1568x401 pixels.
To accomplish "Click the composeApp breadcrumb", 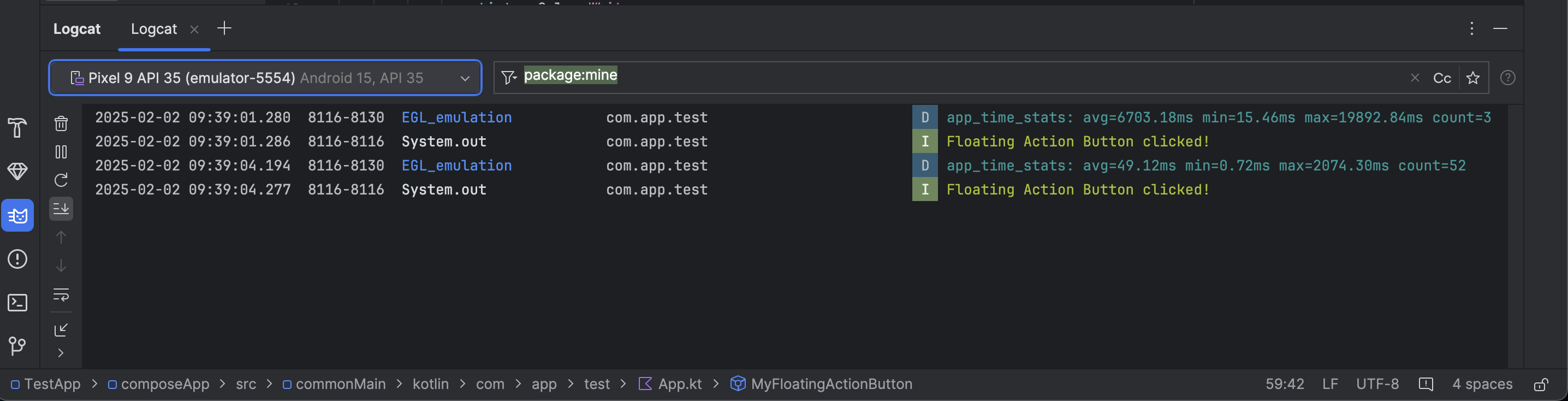I will [159, 384].
